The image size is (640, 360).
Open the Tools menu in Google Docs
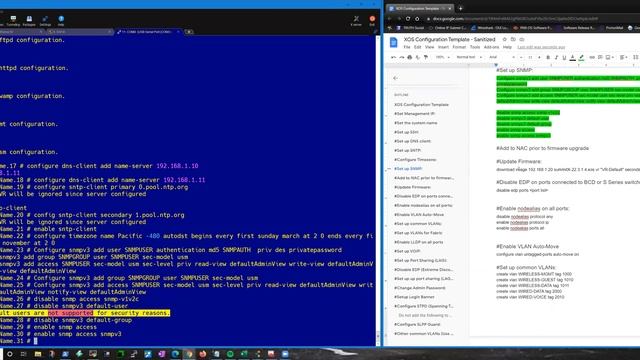(x=475, y=47)
